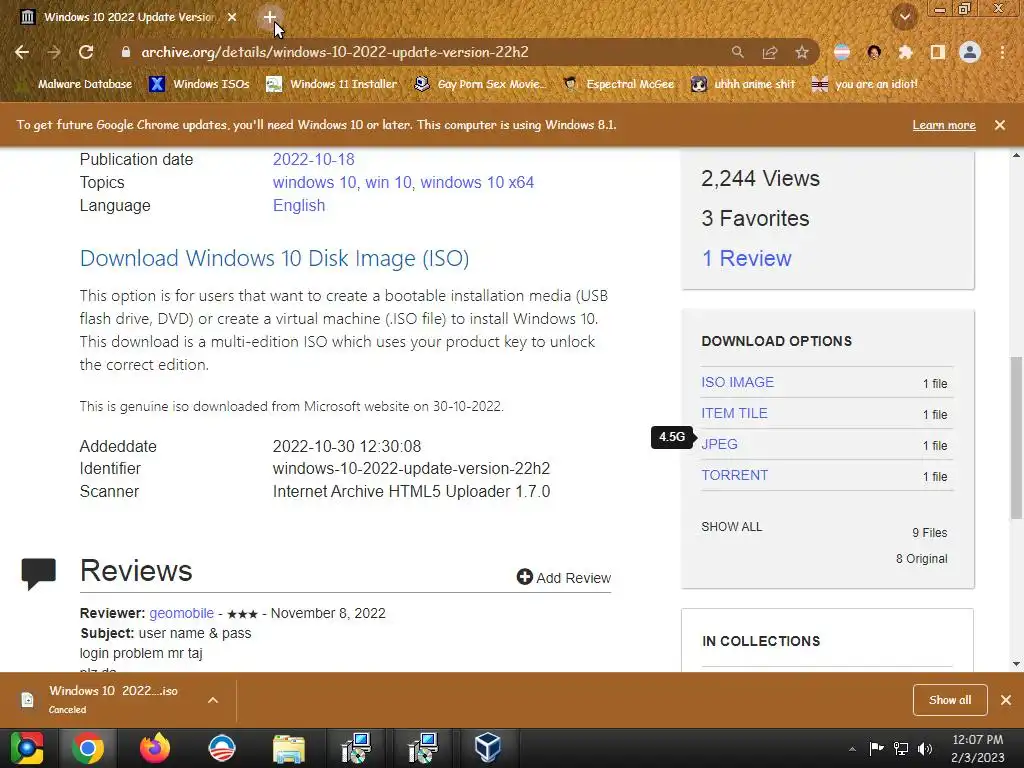This screenshot has height=768, width=1024.
Task: Click the 3 Favorites text
Action: click(755, 218)
